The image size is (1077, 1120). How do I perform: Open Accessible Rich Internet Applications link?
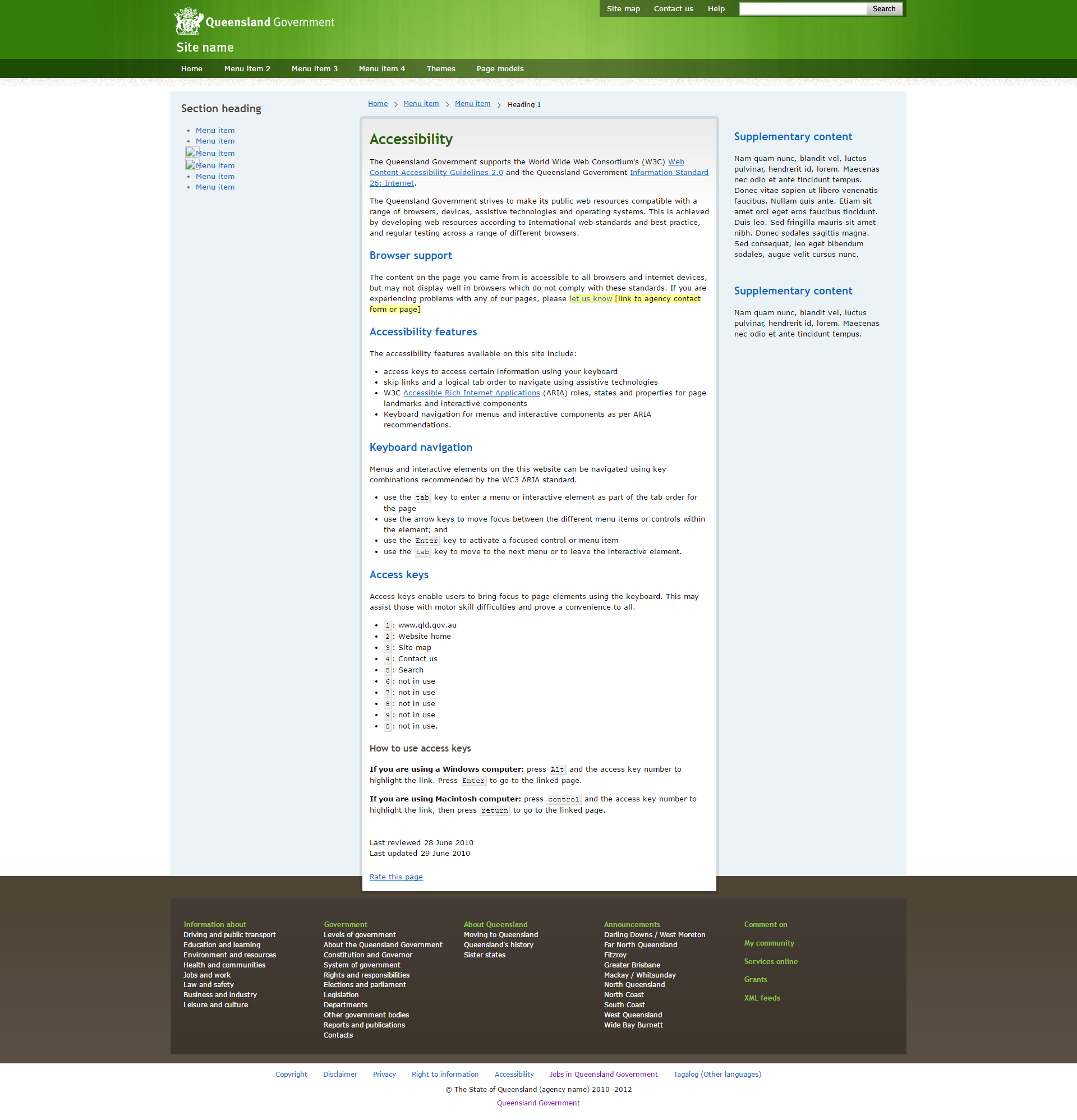coord(471,393)
